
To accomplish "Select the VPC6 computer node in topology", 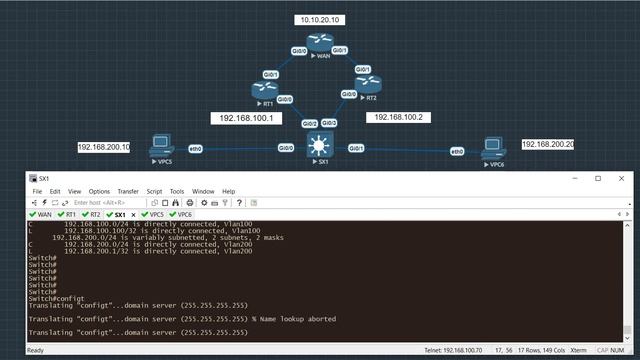I will coord(493,149).
